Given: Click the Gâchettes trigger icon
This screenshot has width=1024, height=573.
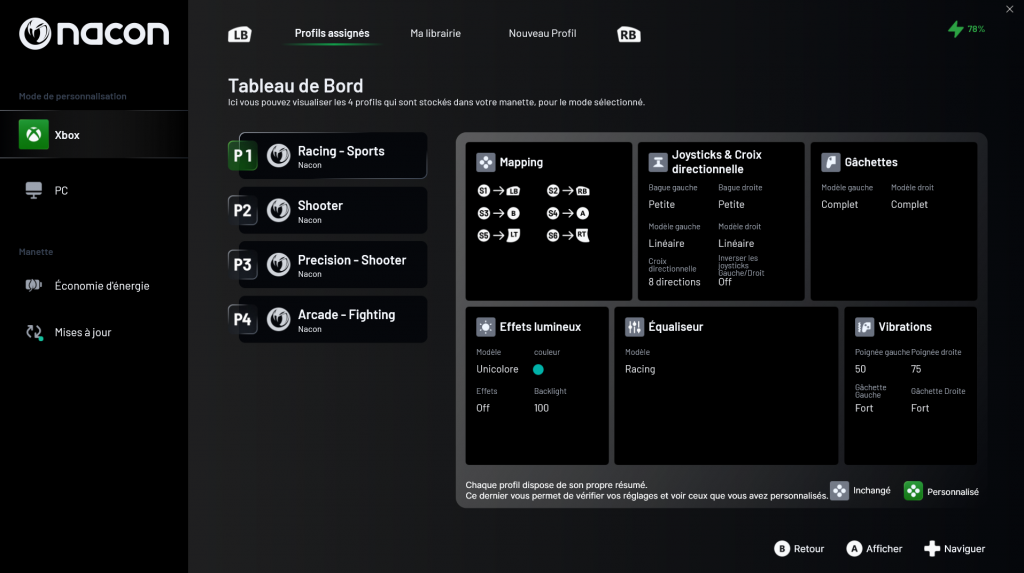Looking at the screenshot, I should coord(830,162).
